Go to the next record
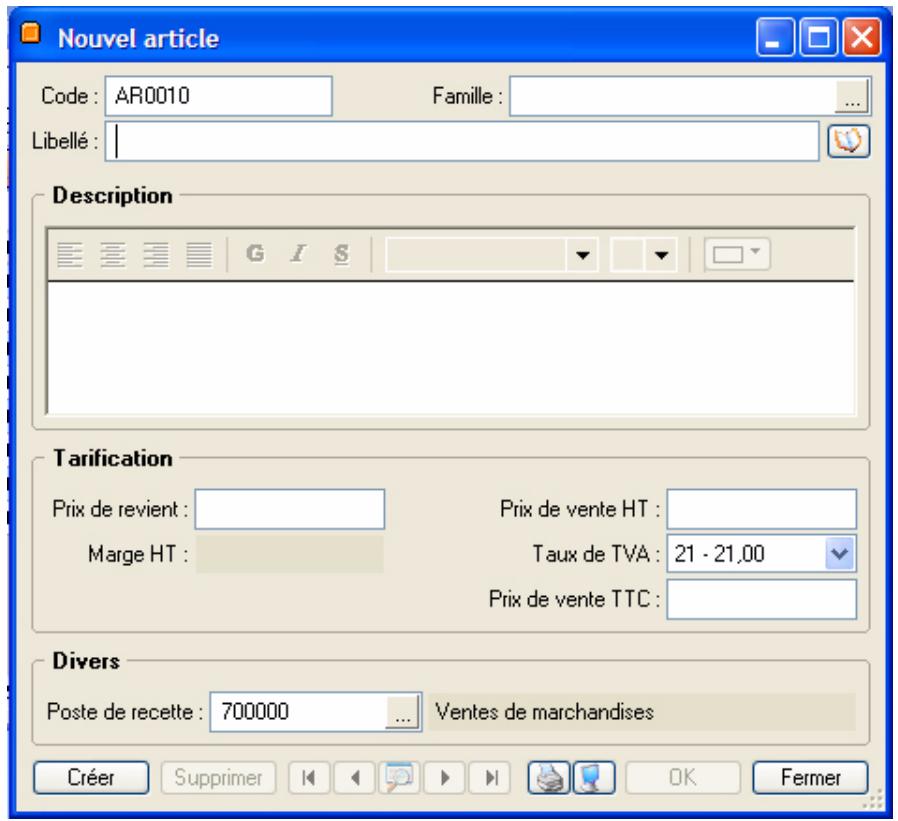 point(444,777)
